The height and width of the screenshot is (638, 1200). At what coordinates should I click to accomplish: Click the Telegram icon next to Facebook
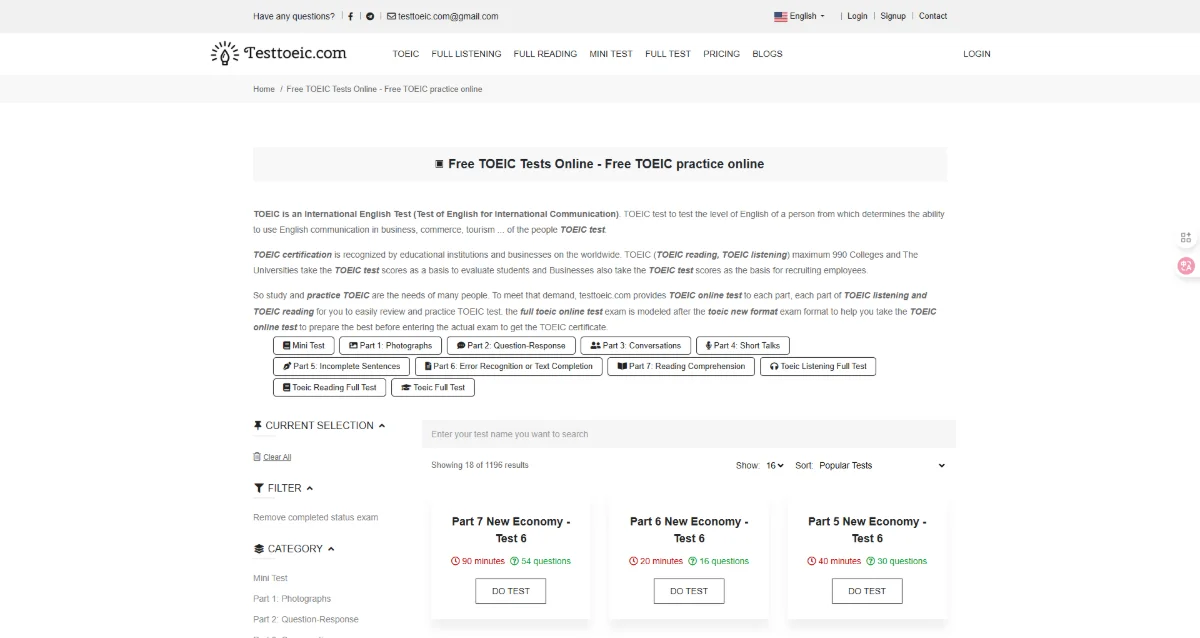point(368,16)
